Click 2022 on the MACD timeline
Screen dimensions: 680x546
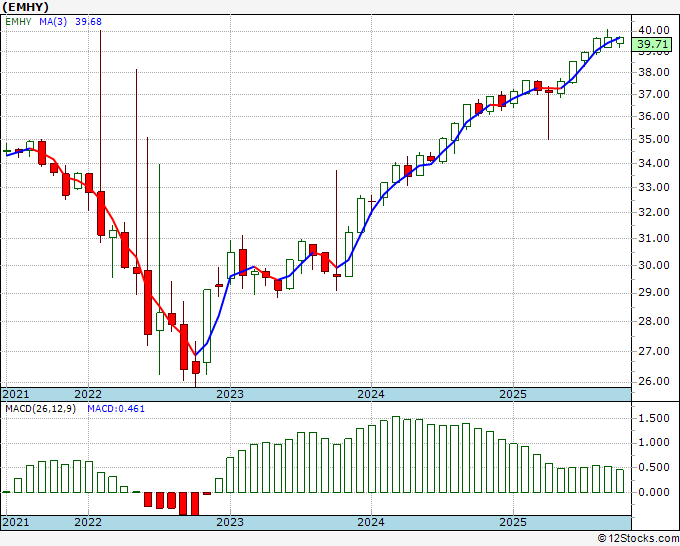point(88,522)
